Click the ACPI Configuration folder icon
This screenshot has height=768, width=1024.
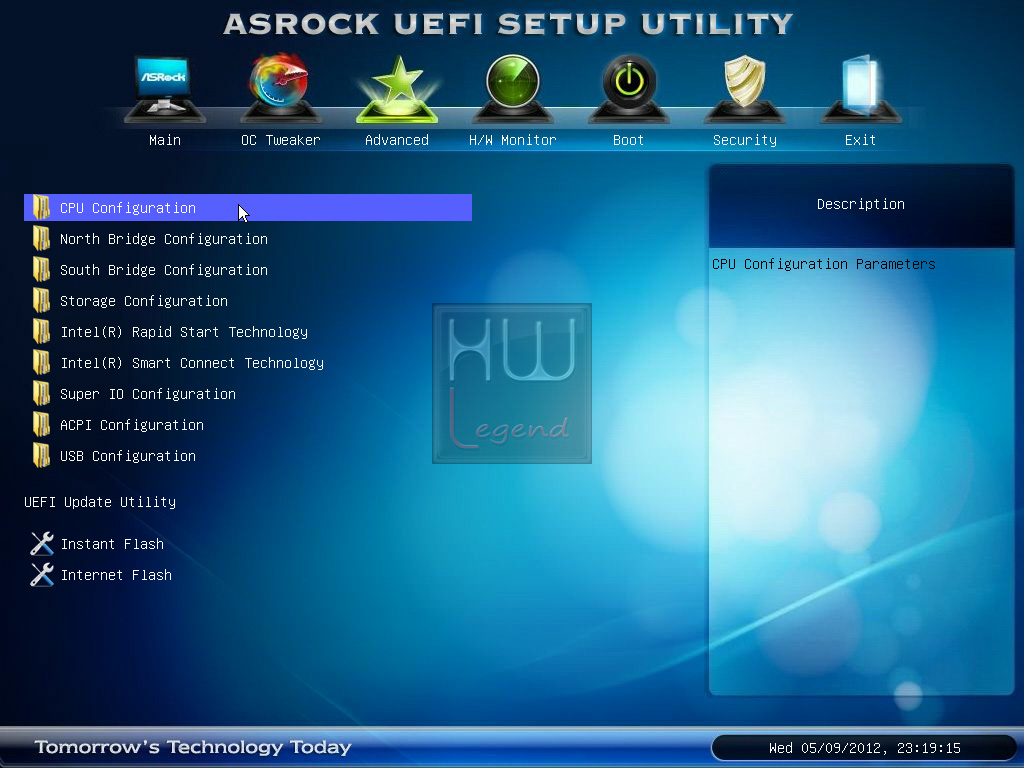41,424
